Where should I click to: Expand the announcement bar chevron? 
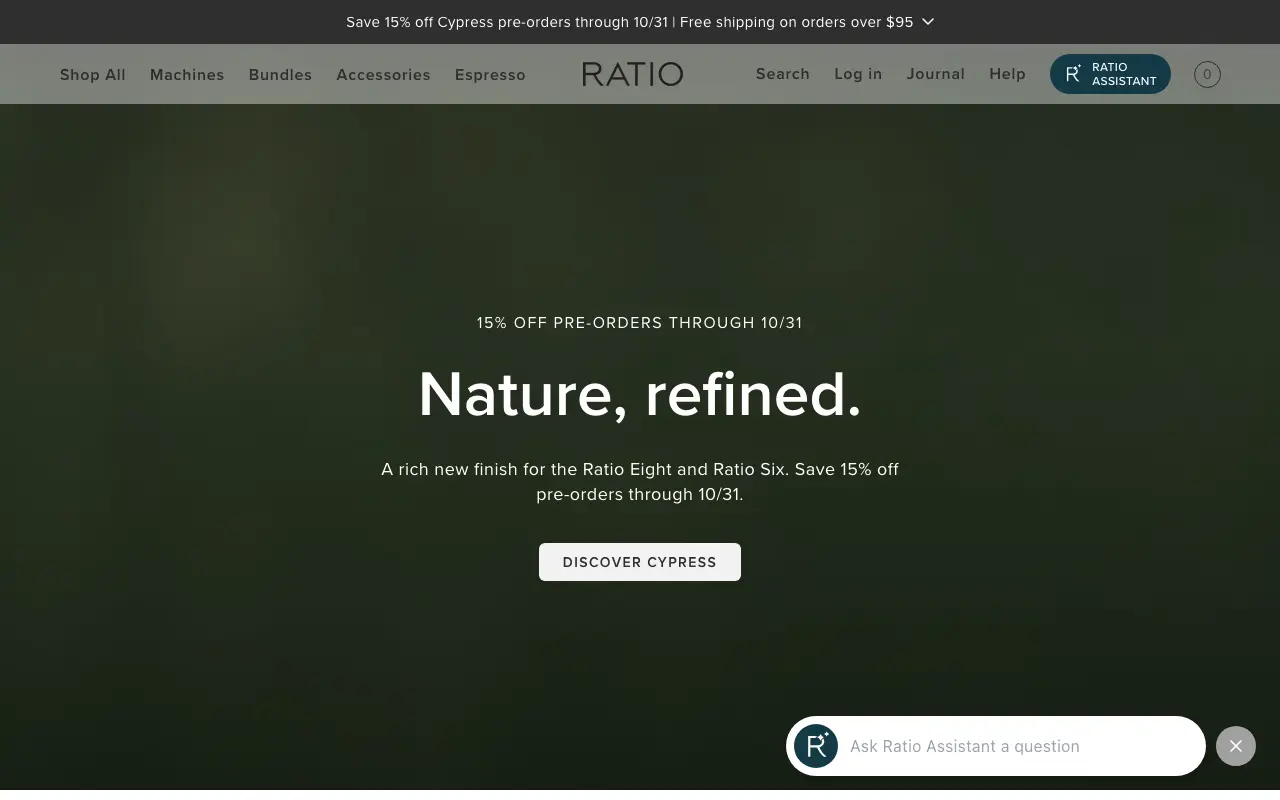coord(928,22)
